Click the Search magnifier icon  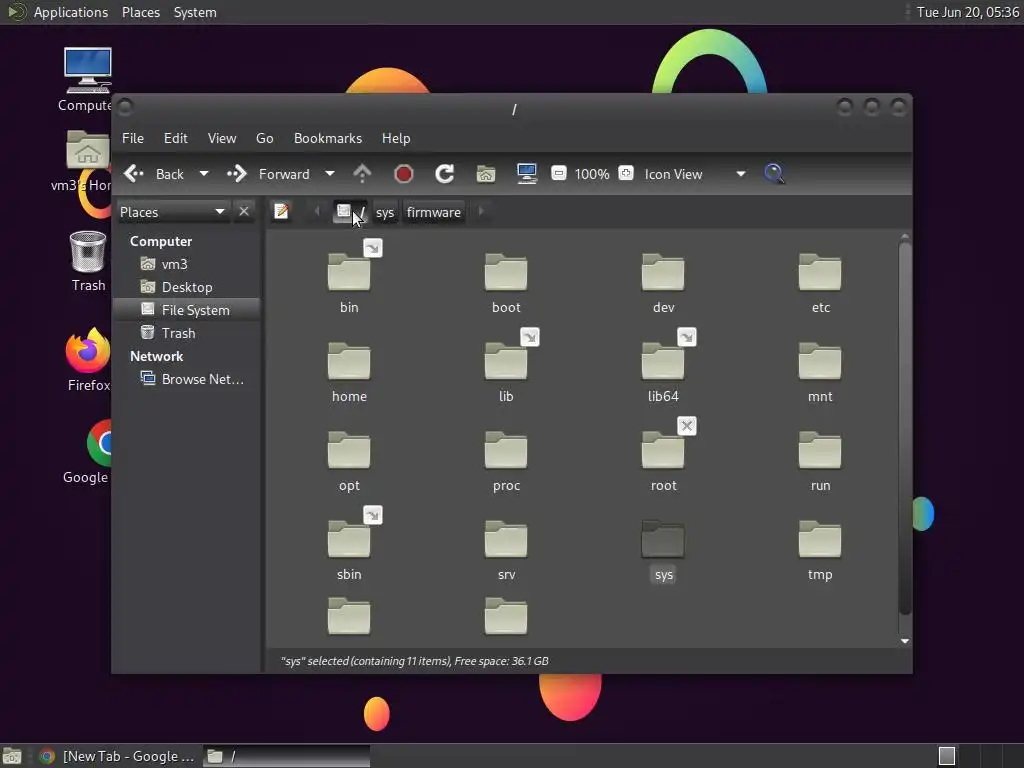pos(774,174)
